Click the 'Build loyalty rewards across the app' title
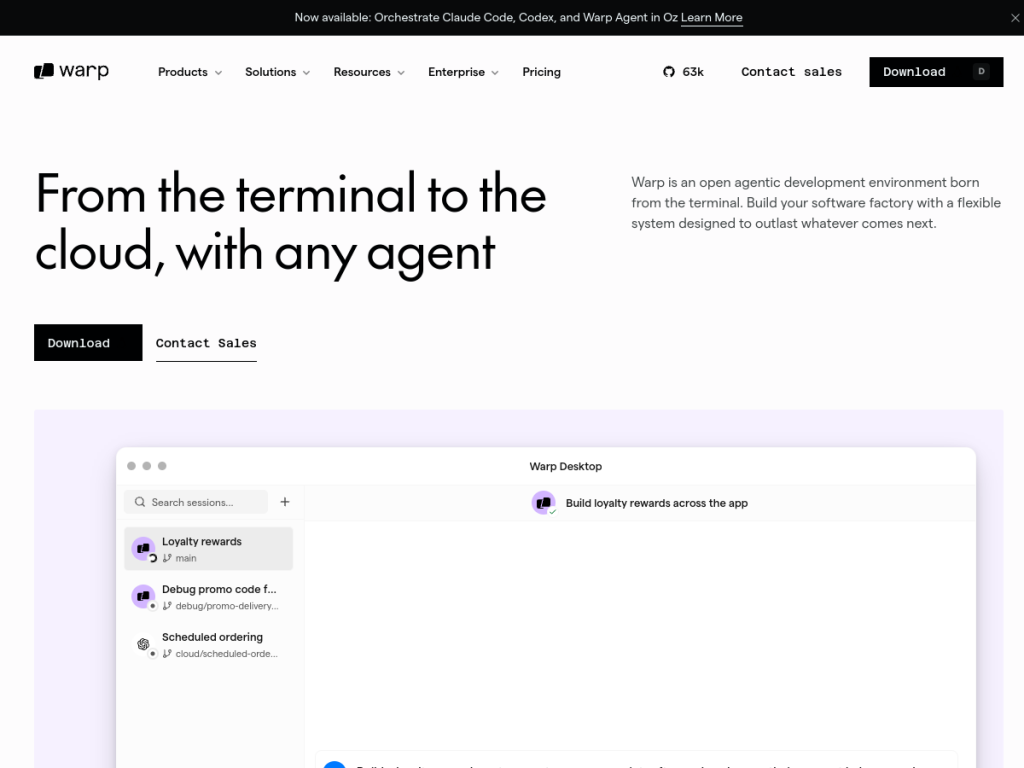The height and width of the screenshot is (768, 1024). point(656,503)
